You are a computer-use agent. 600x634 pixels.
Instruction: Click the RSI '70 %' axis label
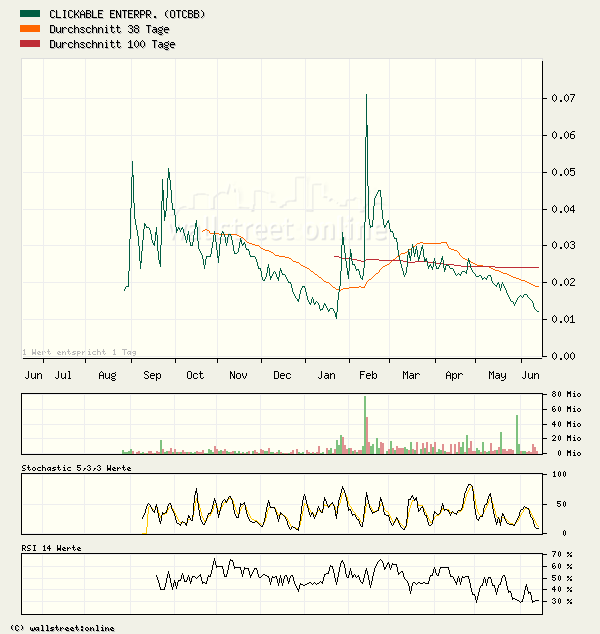coord(562,554)
